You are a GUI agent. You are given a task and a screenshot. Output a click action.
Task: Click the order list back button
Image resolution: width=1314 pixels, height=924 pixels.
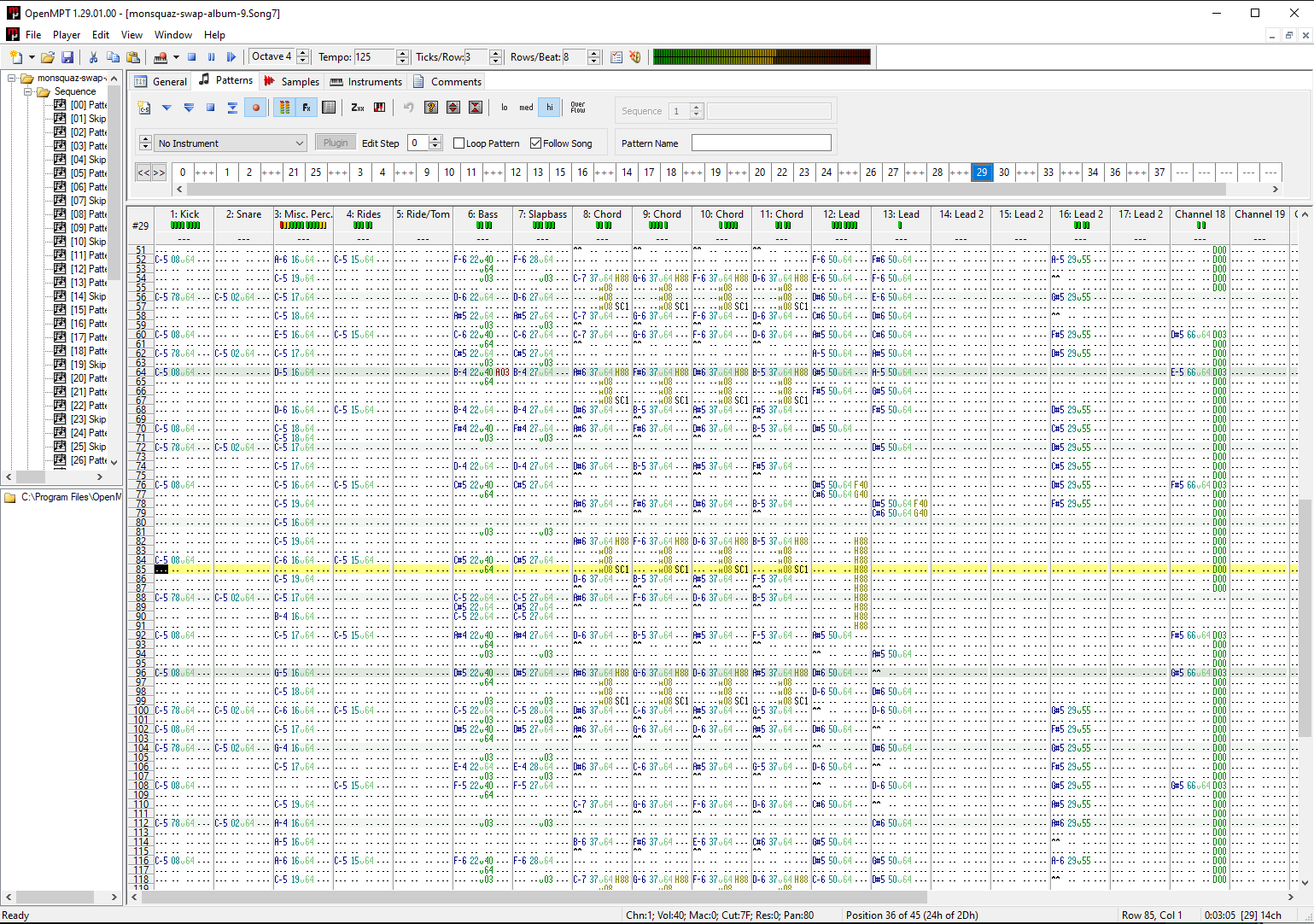[x=143, y=173]
